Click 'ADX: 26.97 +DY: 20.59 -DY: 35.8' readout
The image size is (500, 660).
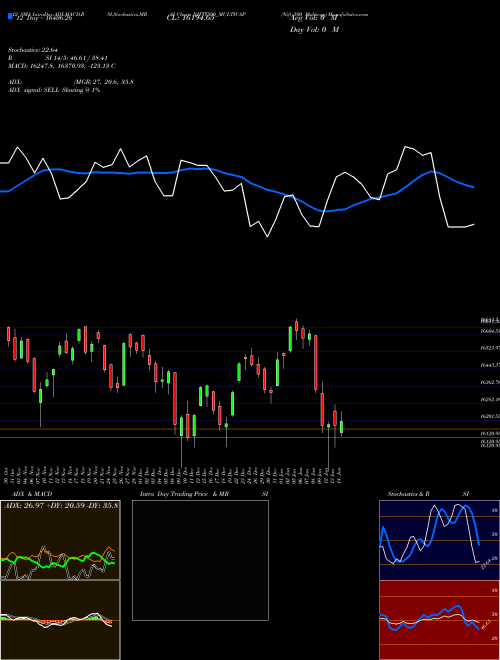(x=61, y=505)
